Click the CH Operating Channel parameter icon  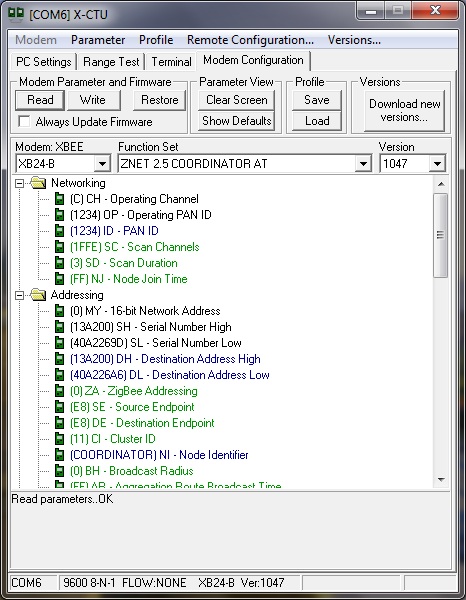[59, 199]
